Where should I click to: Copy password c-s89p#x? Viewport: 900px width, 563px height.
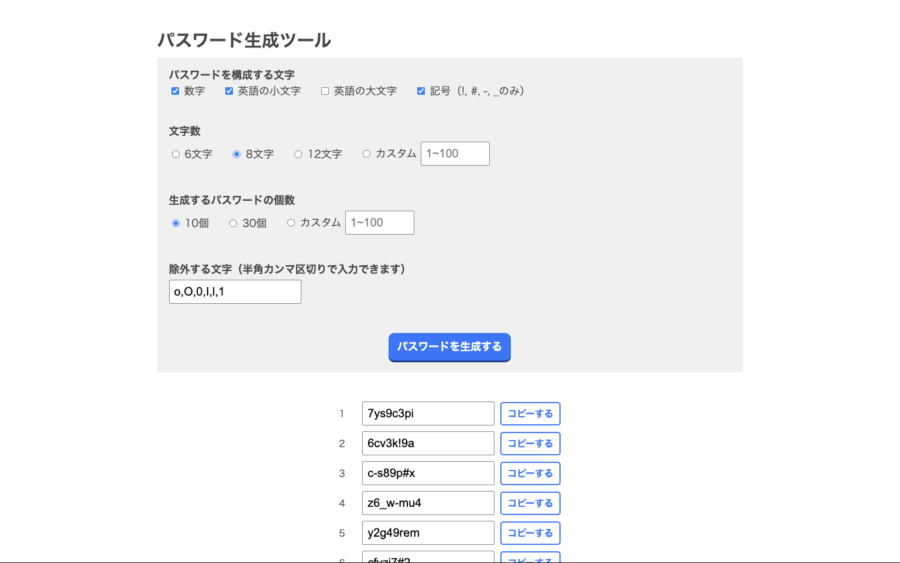(x=530, y=473)
